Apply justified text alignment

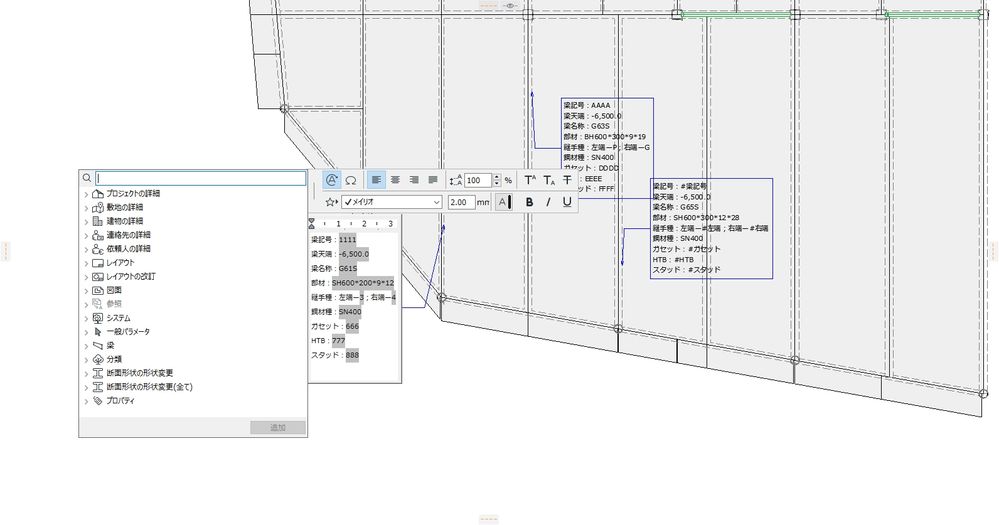tap(433, 180)
